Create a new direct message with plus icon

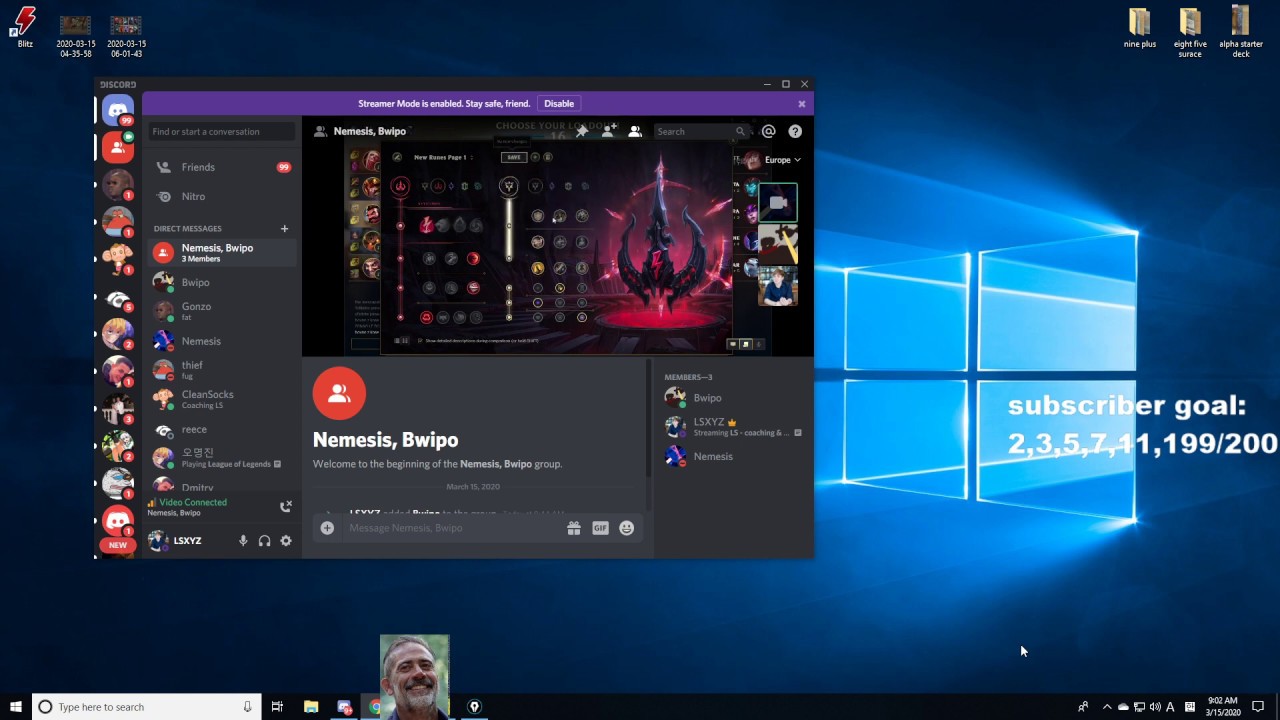[x=284, y=229]
